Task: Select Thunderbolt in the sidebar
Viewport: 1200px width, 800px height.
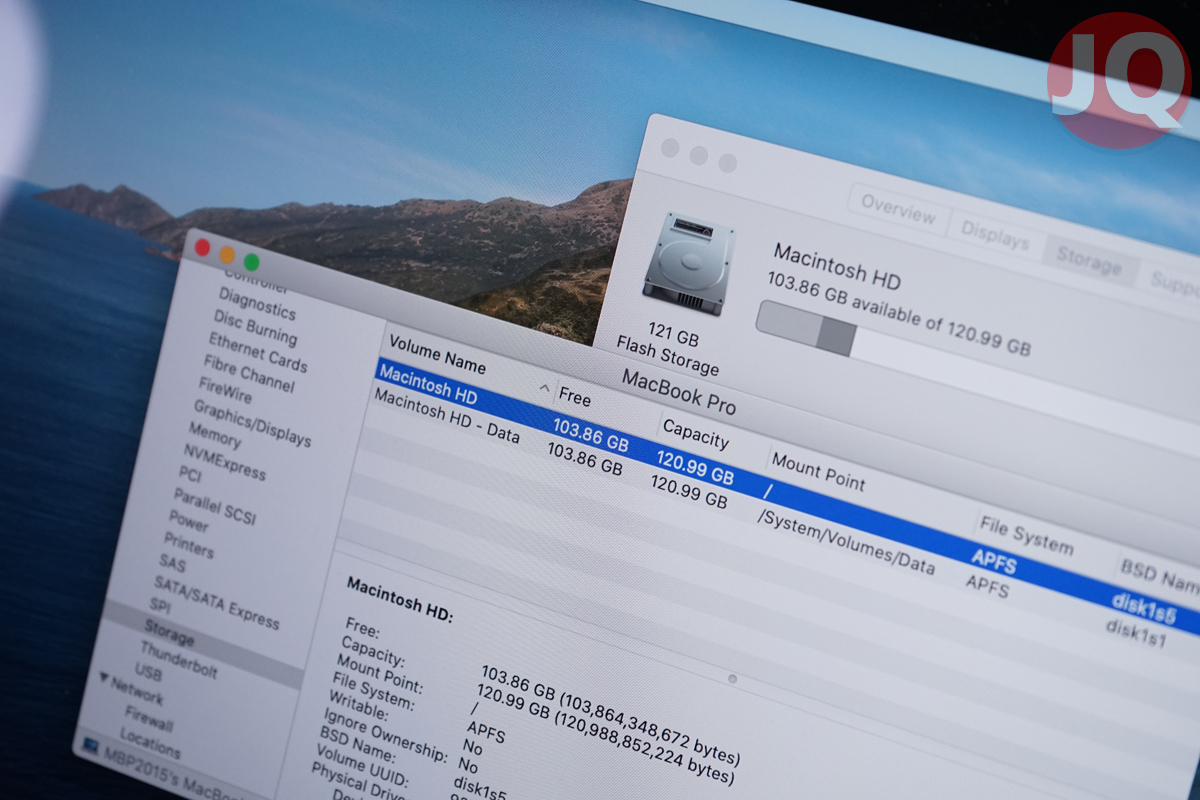Action: (178, 660)
